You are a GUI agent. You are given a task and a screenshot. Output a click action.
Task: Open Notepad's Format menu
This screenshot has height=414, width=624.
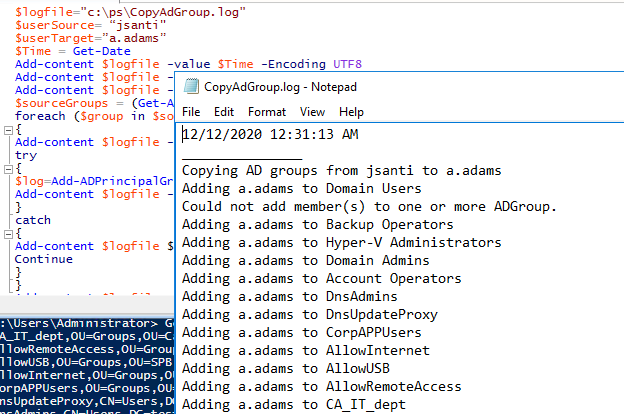[x=266, y=112]
